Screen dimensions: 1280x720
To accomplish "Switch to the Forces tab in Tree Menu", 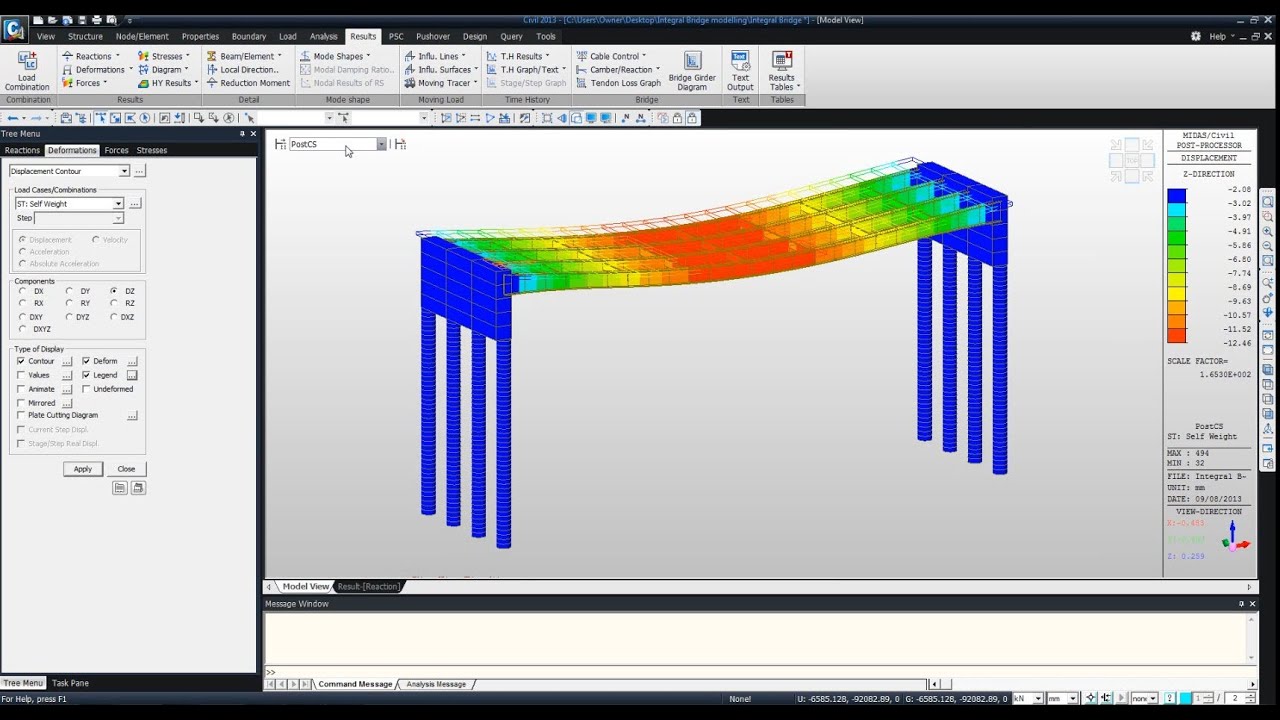I will (116, 150).
